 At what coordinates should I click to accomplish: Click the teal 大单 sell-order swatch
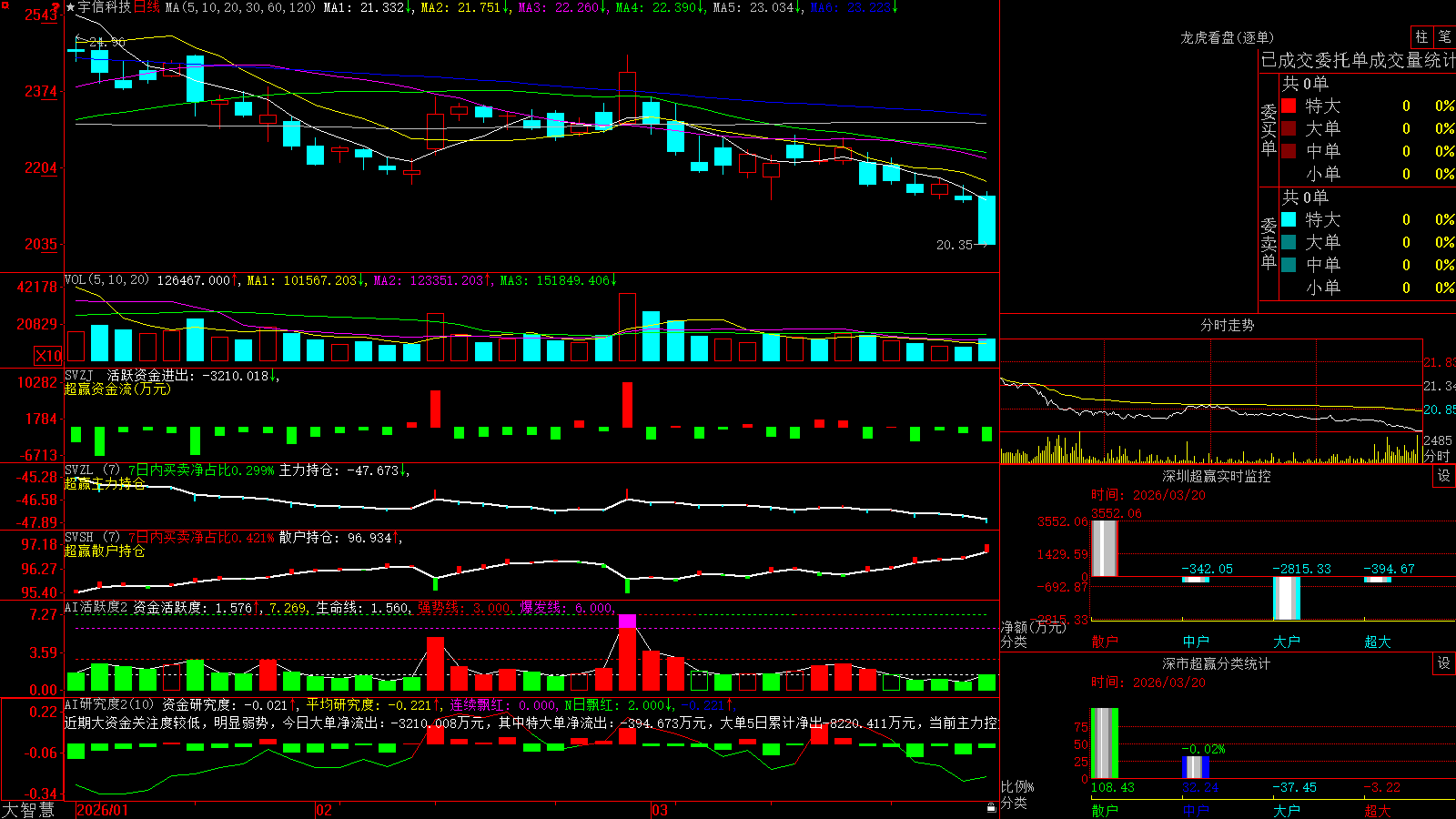(1289, 242)
